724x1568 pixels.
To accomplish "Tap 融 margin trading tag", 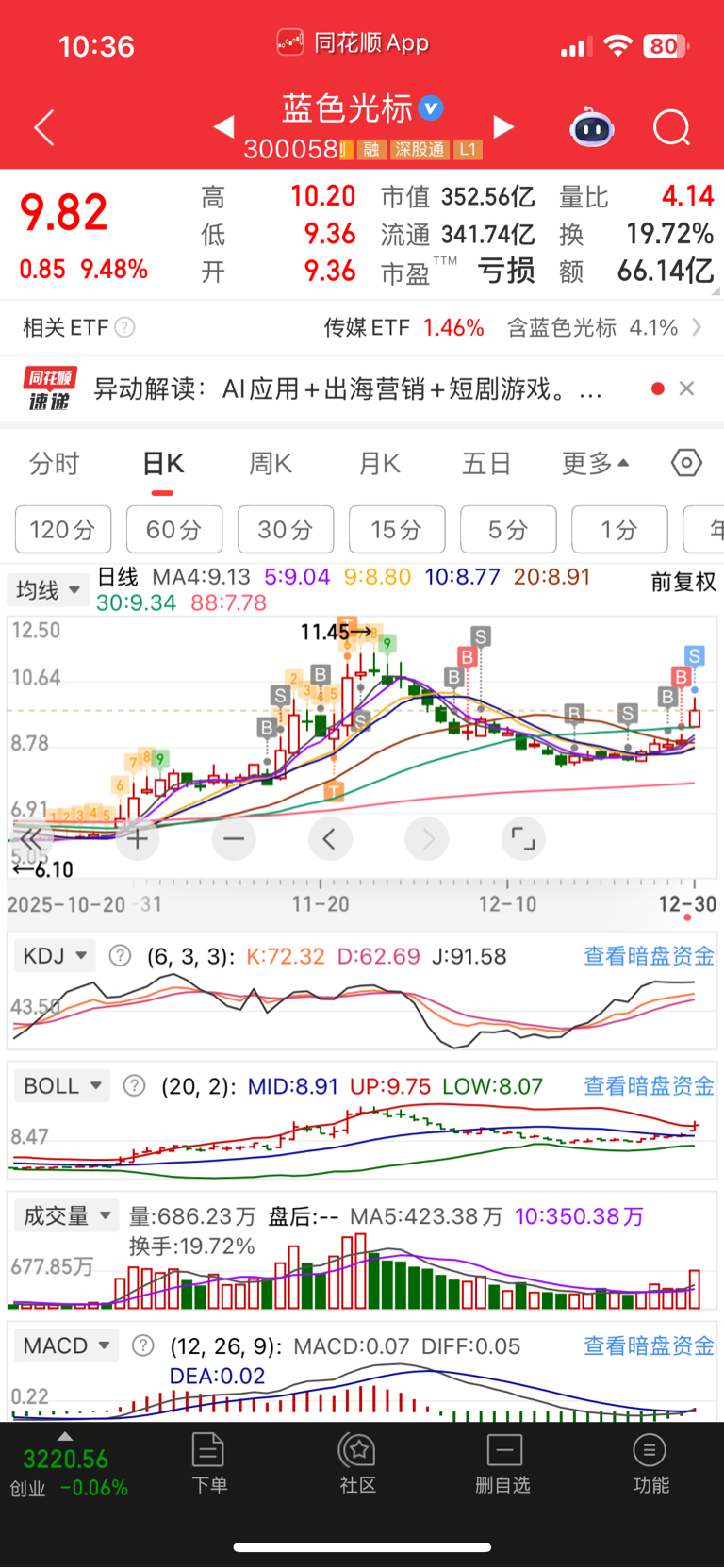I will (371, 149).
